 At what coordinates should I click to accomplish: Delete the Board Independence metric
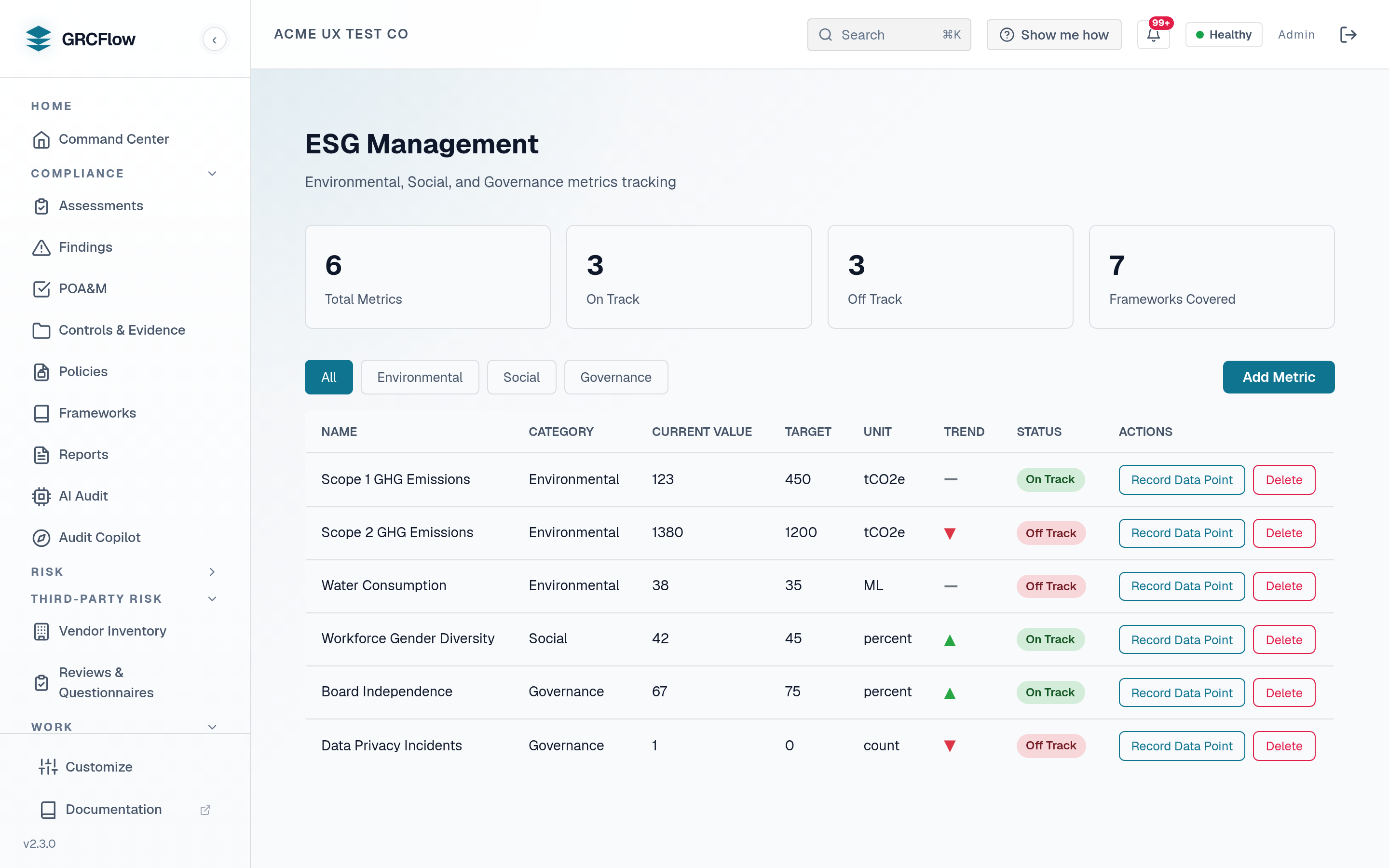click(x=1284, y=693)
